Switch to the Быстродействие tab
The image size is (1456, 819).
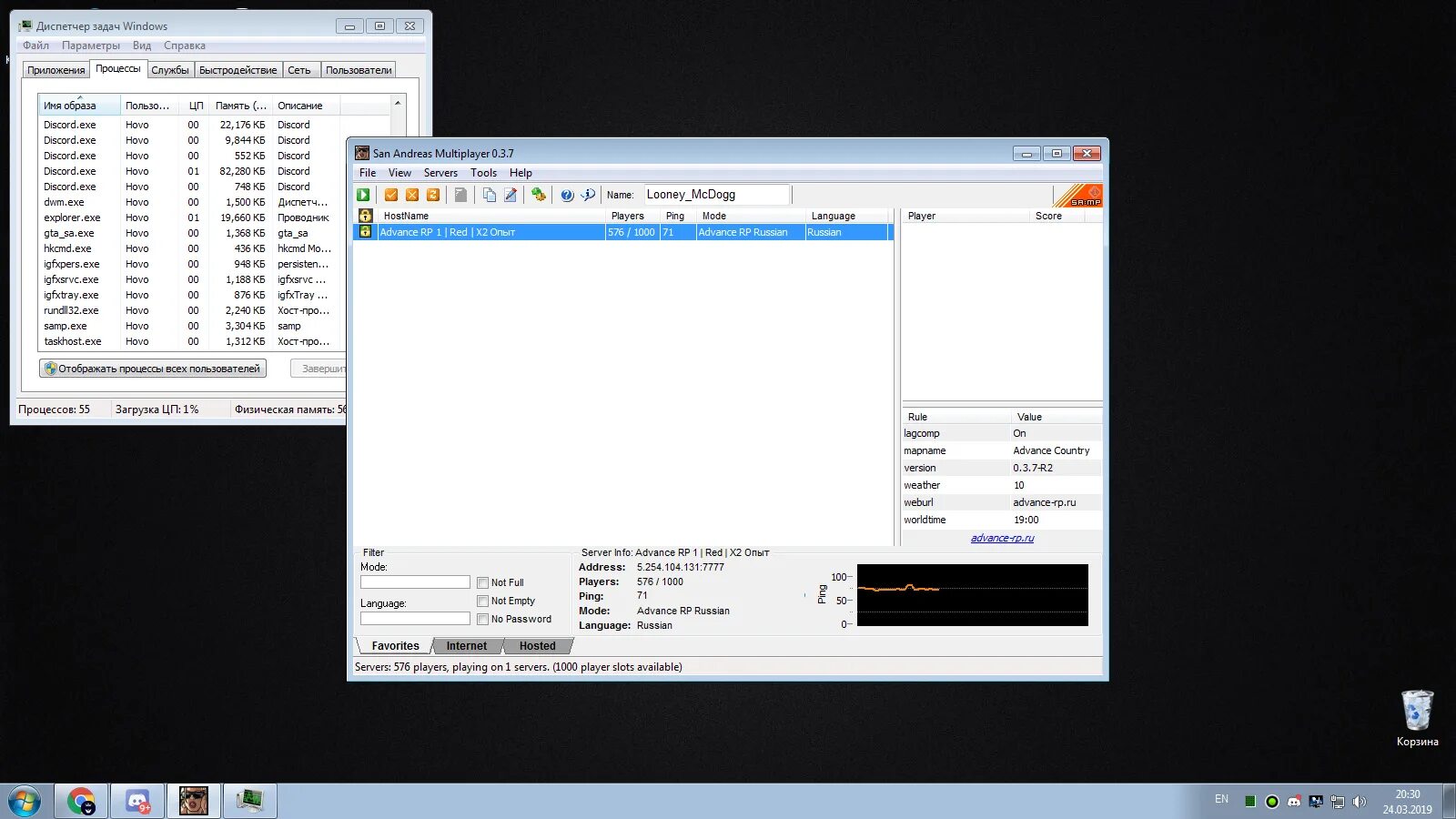point(238,70)
